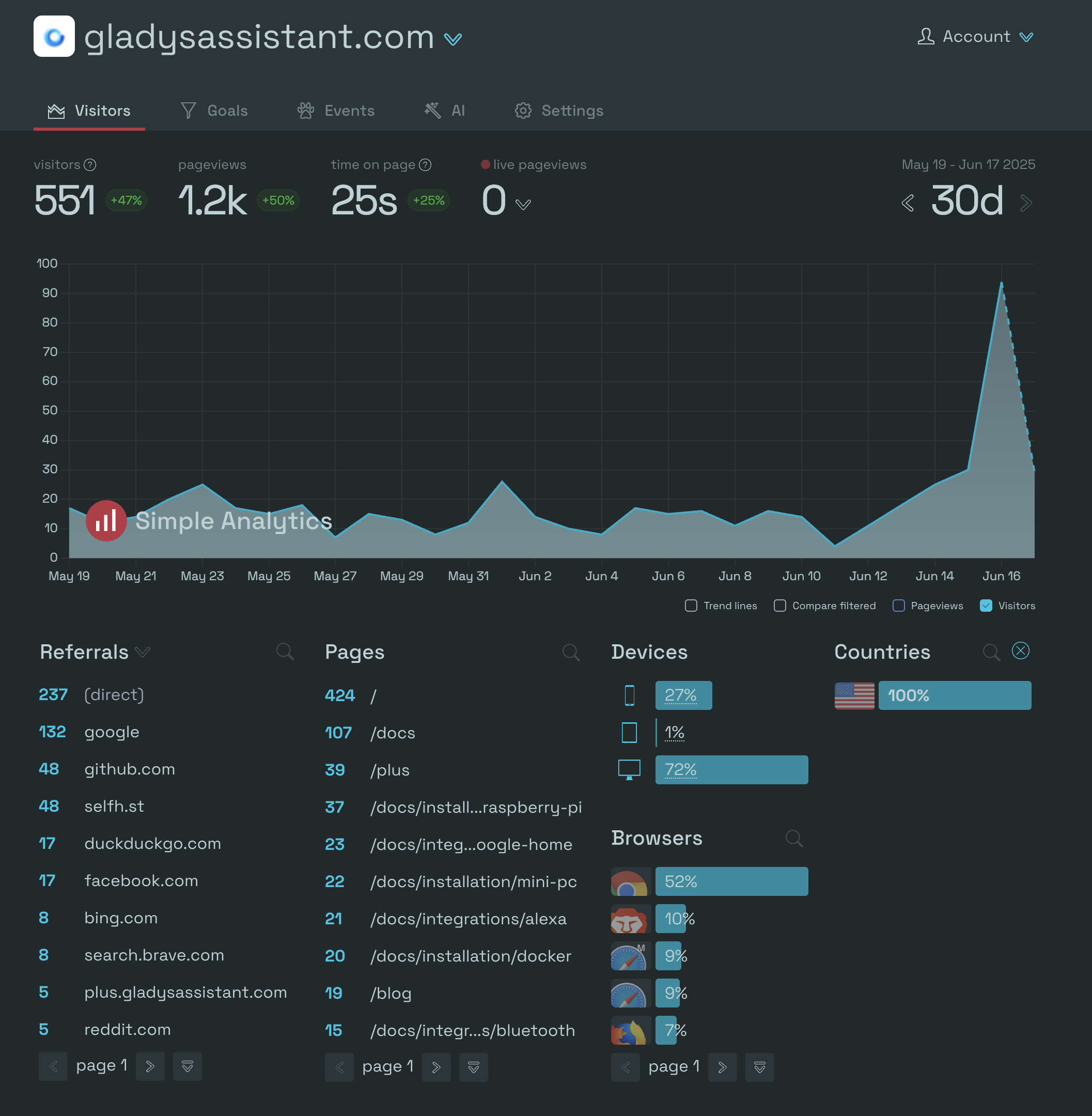Open the 30d date range selector
The image size is (1092, 1116).
click(967, 201)
